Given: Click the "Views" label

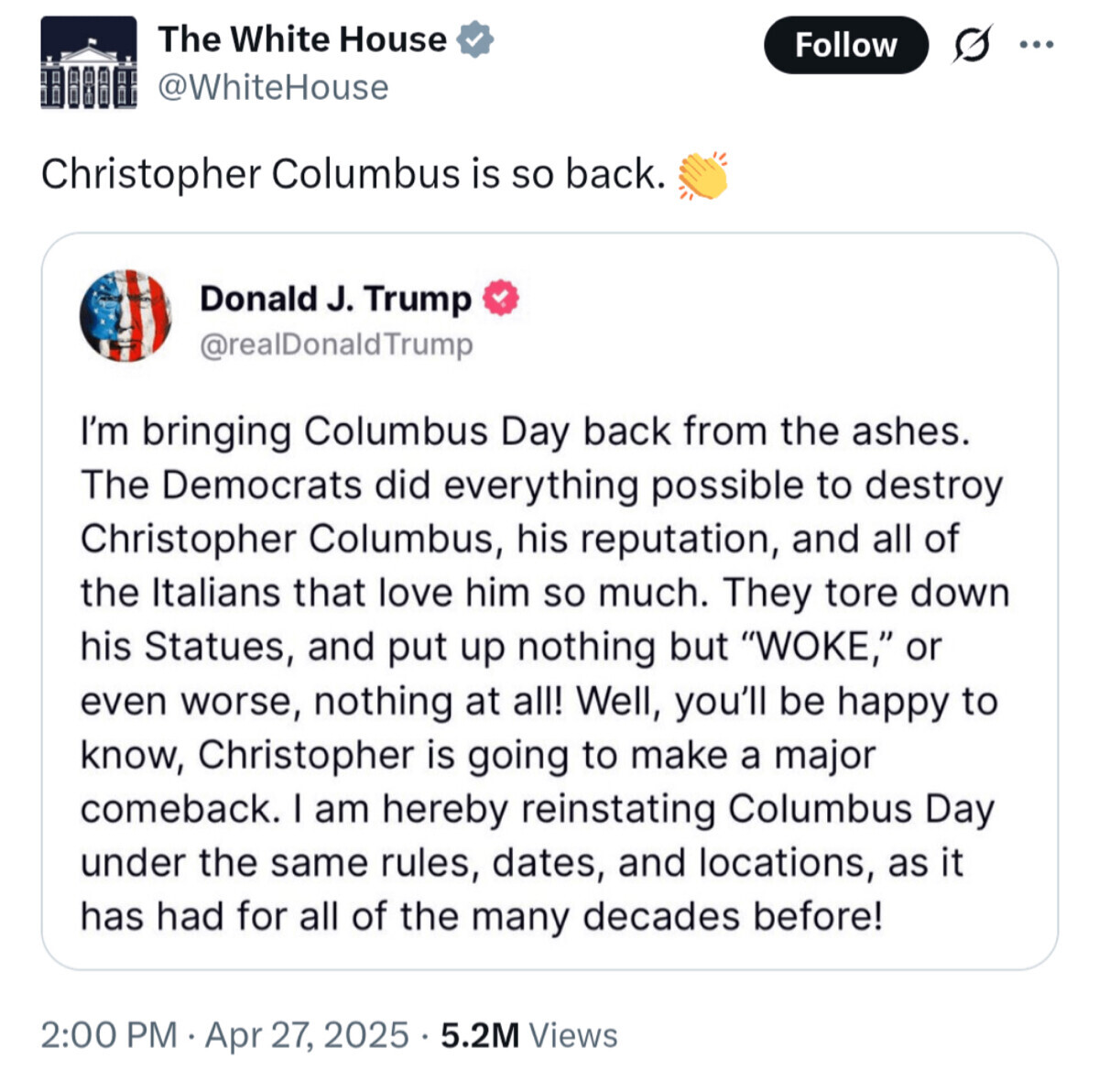Looking at the screenshot, I should coord(573,1035).
